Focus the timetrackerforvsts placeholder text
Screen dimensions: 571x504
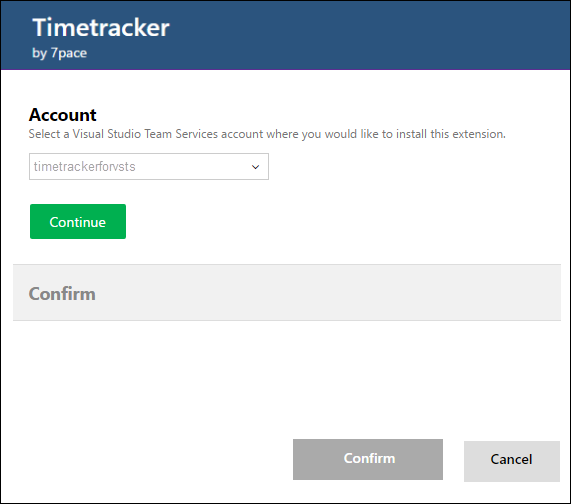pyautogui.click(x=84, y=166)
